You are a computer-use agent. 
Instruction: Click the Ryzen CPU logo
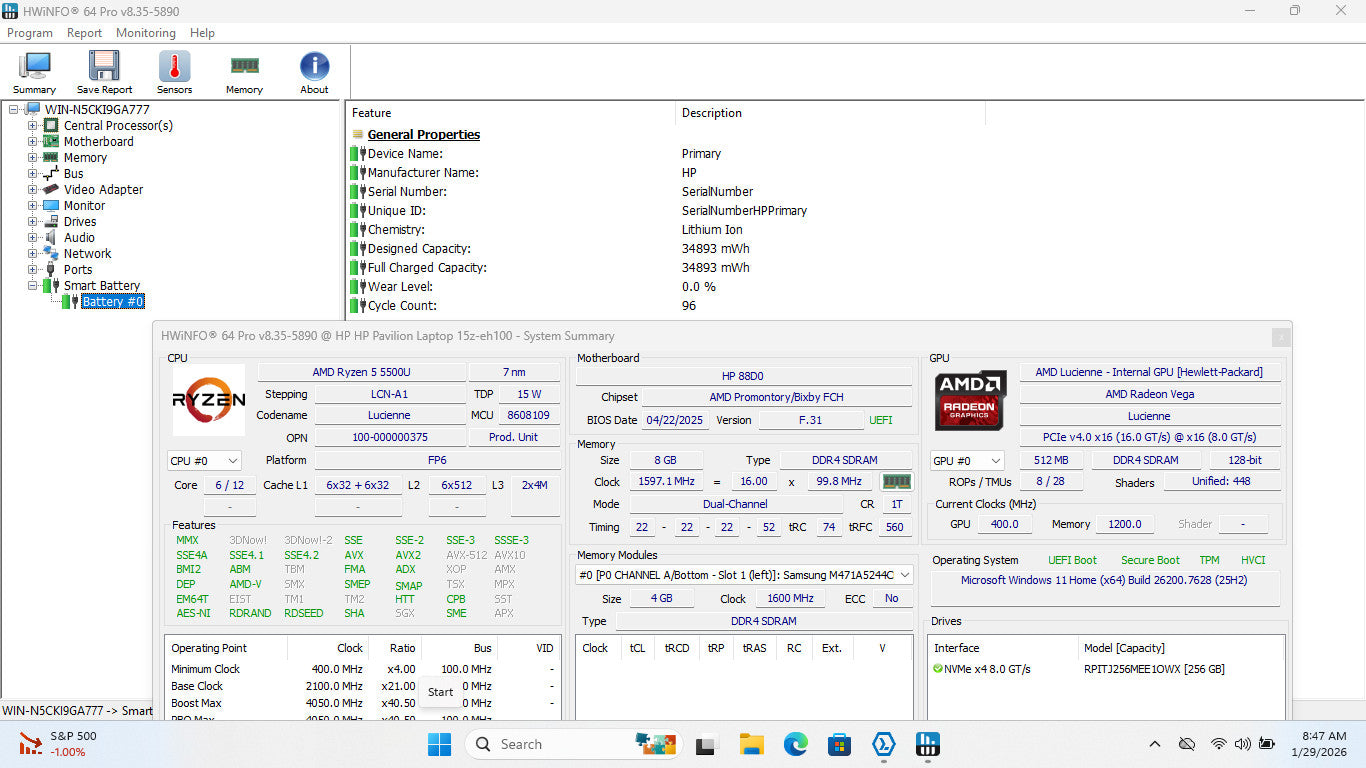pos(208,400)
